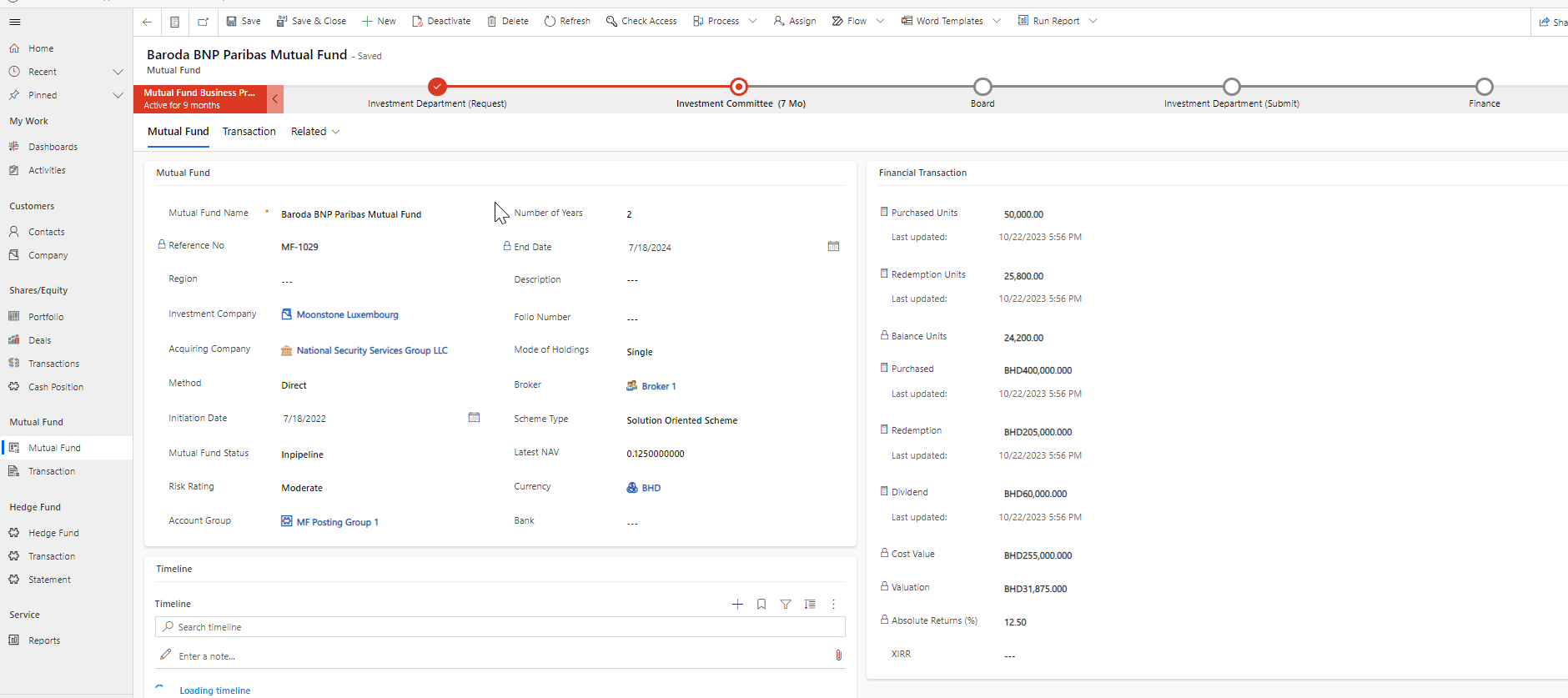Click the back arrow icon in toolbar
Viewport: 1568px width, 698px height.
[147, 22]
